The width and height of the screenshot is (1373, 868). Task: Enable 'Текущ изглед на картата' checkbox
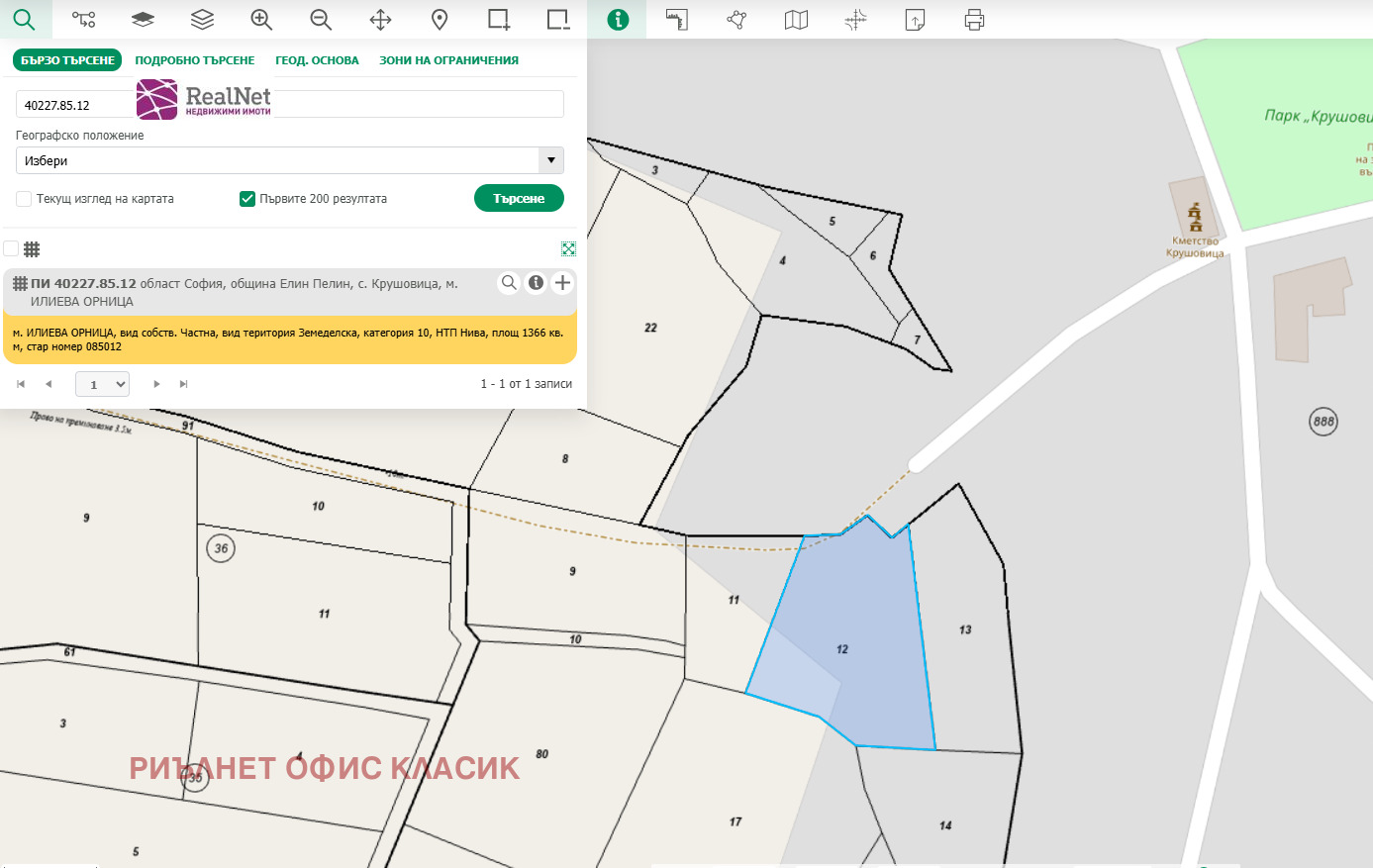25,199
